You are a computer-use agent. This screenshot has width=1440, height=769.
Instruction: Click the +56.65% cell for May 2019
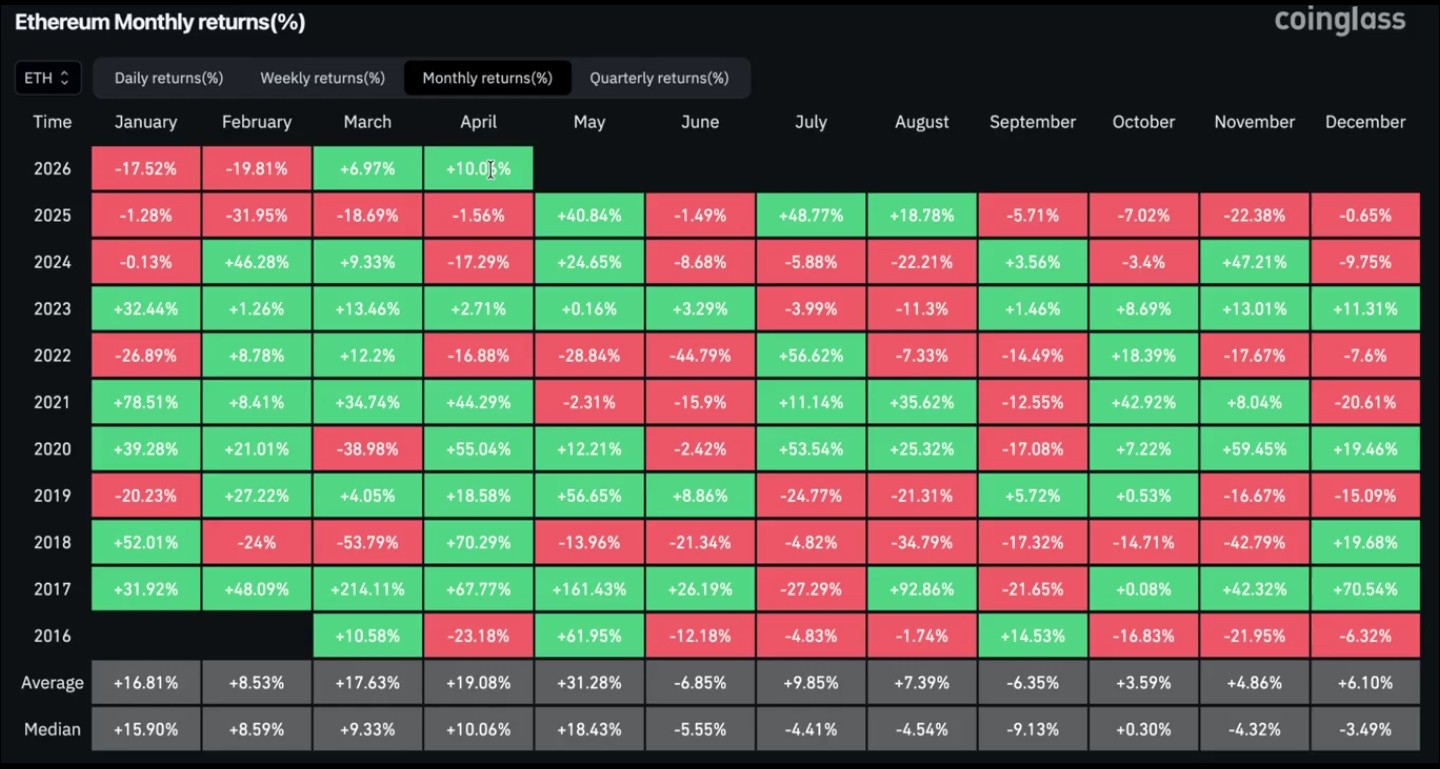590,496
